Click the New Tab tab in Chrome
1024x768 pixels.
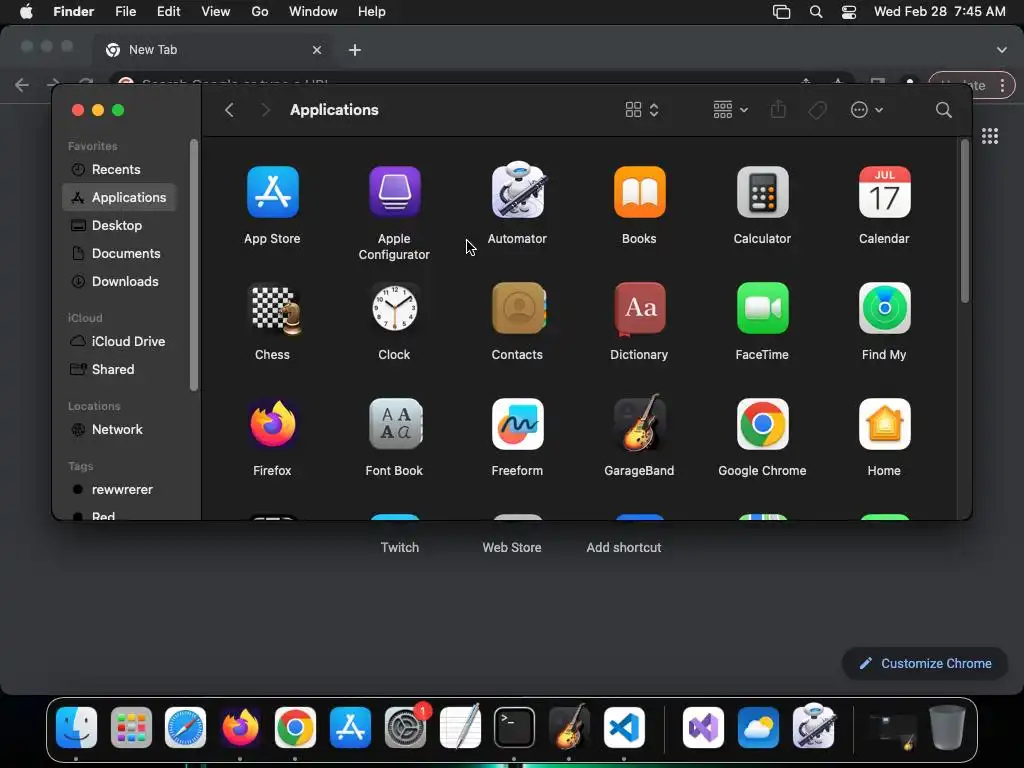tap(213, 50)
